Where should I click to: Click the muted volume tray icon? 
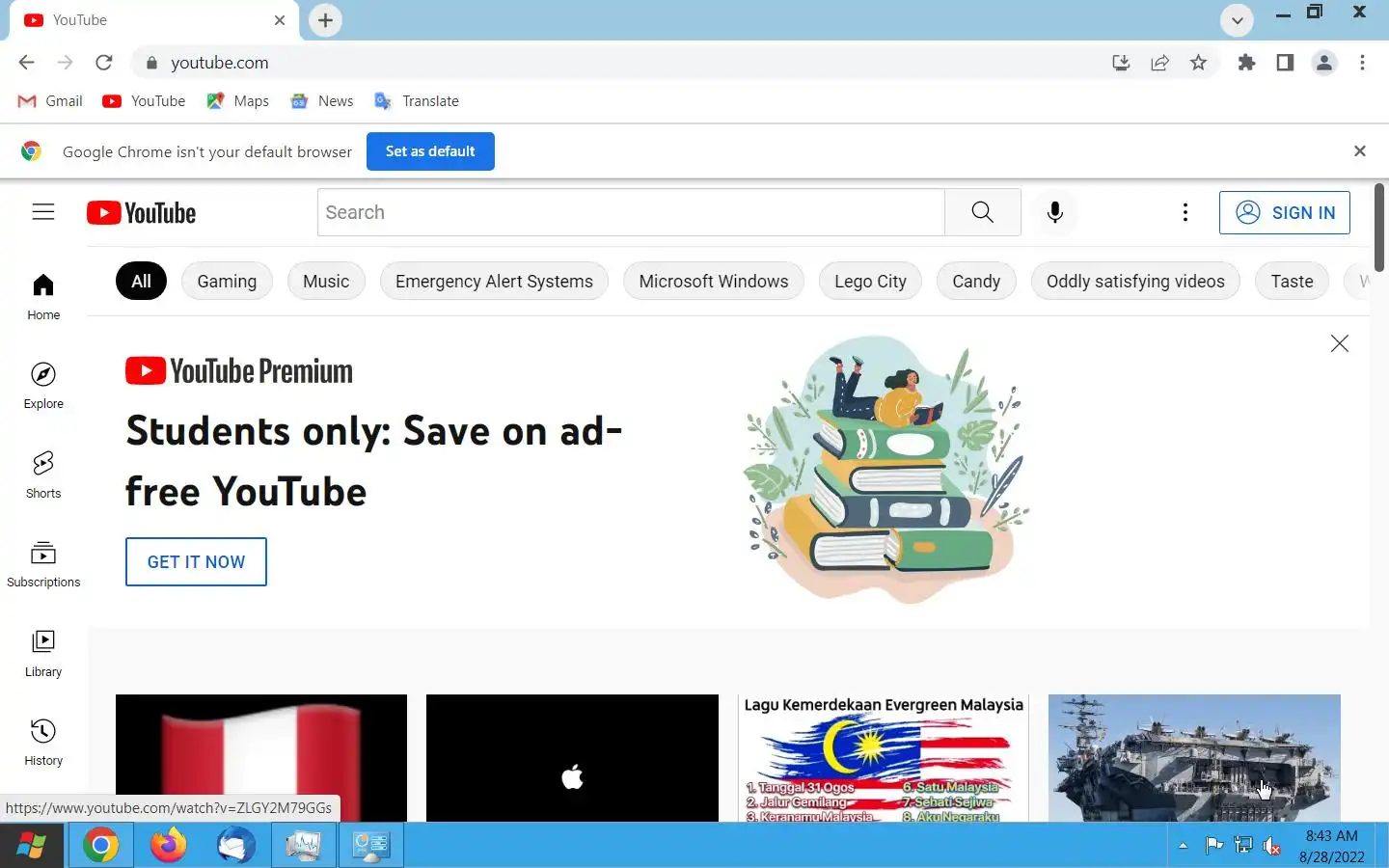click(1272, 846)
